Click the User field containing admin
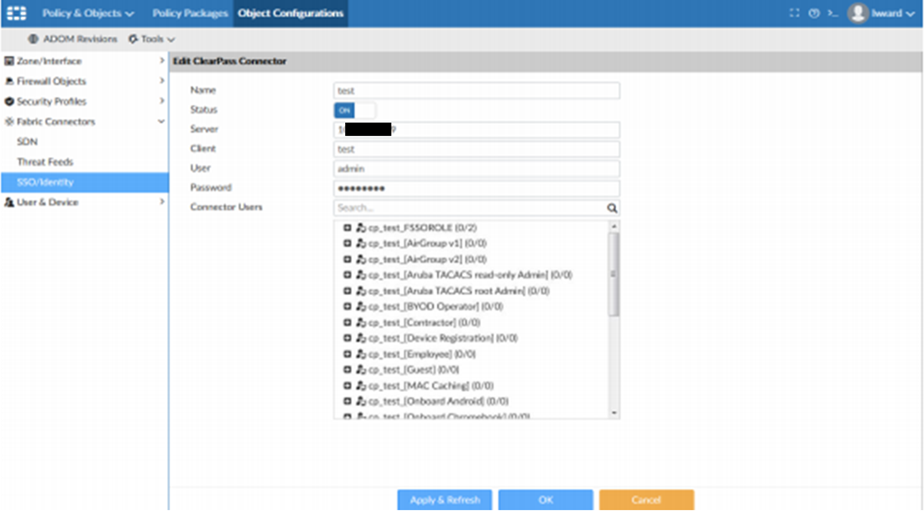The height and width of the screenshot is (514, 924). (x=476, y=169)
